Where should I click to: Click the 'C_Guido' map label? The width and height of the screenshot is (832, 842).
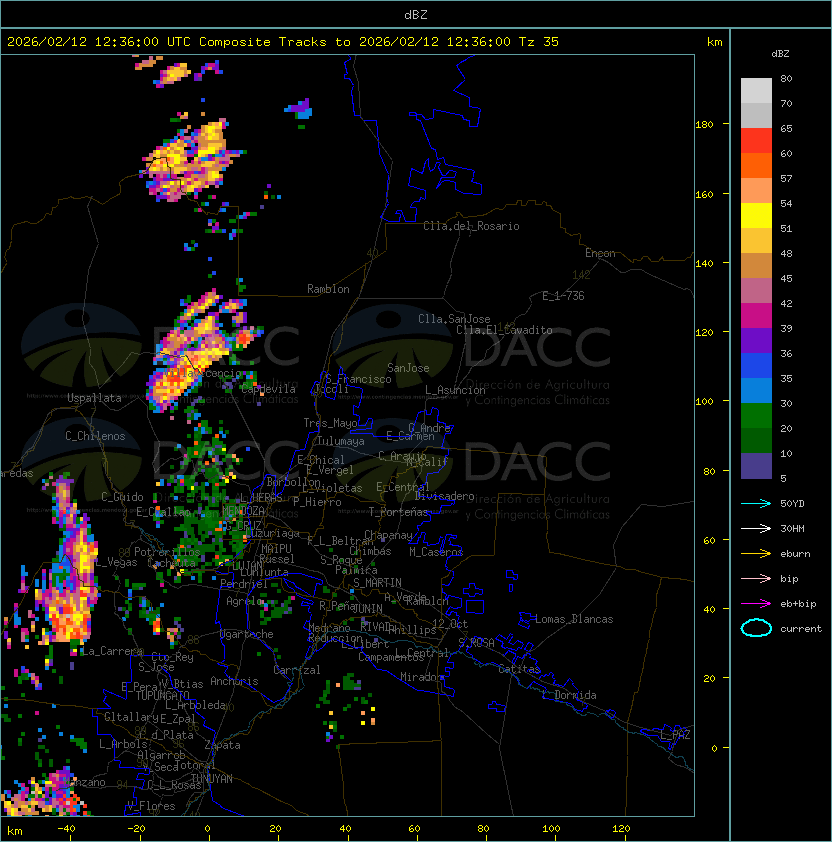122,497
